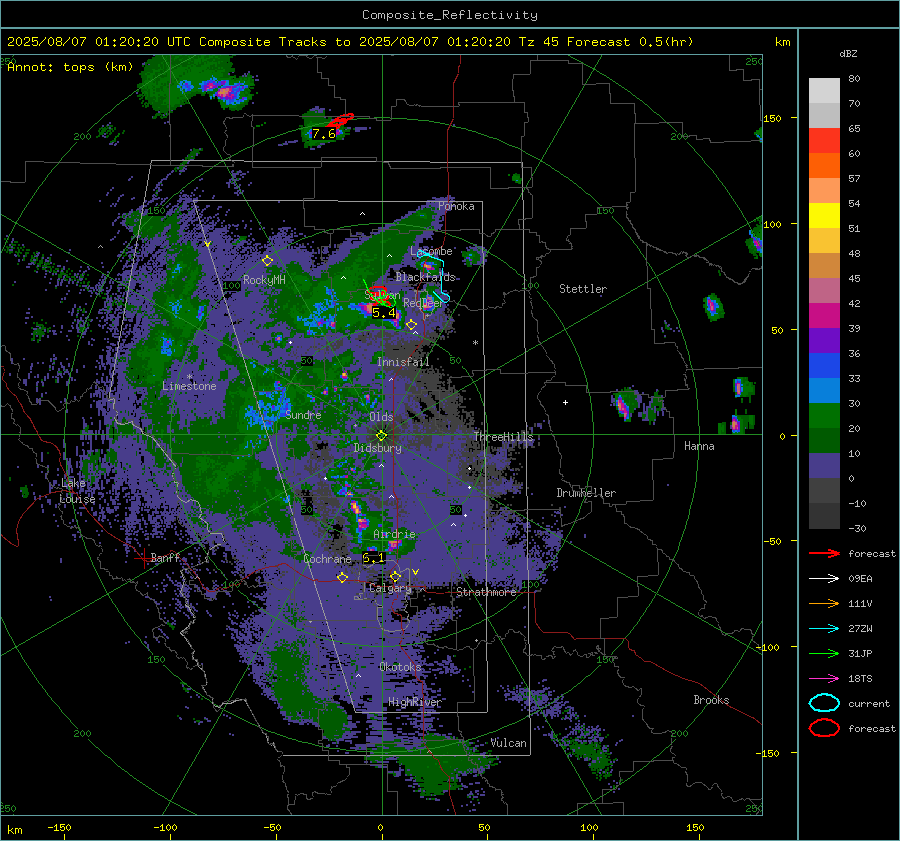Click the Ponoka town label

click(456, 206)
